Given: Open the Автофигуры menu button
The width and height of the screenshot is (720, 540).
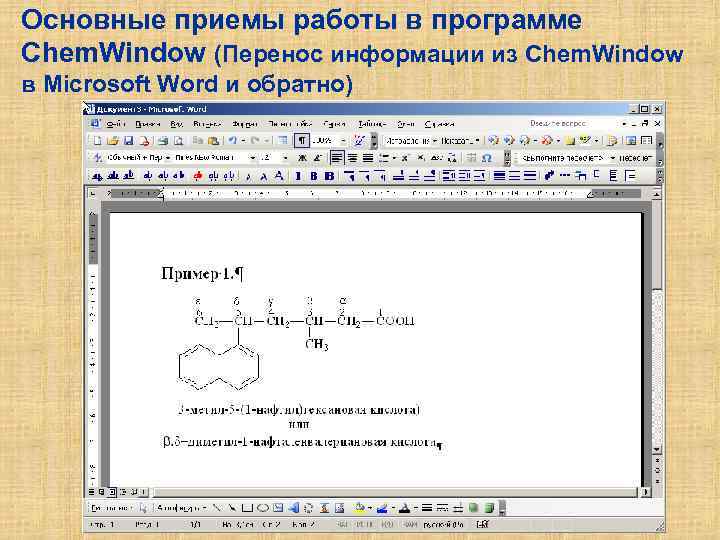Looking at the screenshot, I should pos(181,508).
